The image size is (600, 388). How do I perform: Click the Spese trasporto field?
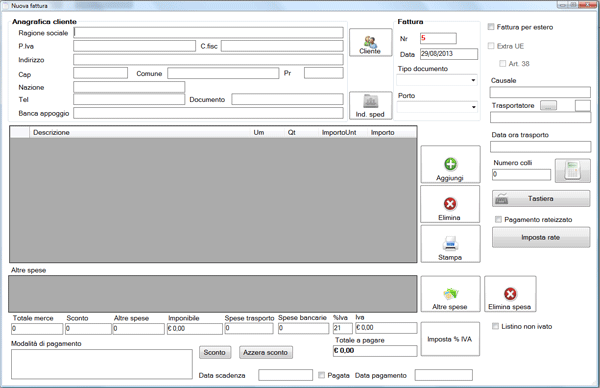249,328
